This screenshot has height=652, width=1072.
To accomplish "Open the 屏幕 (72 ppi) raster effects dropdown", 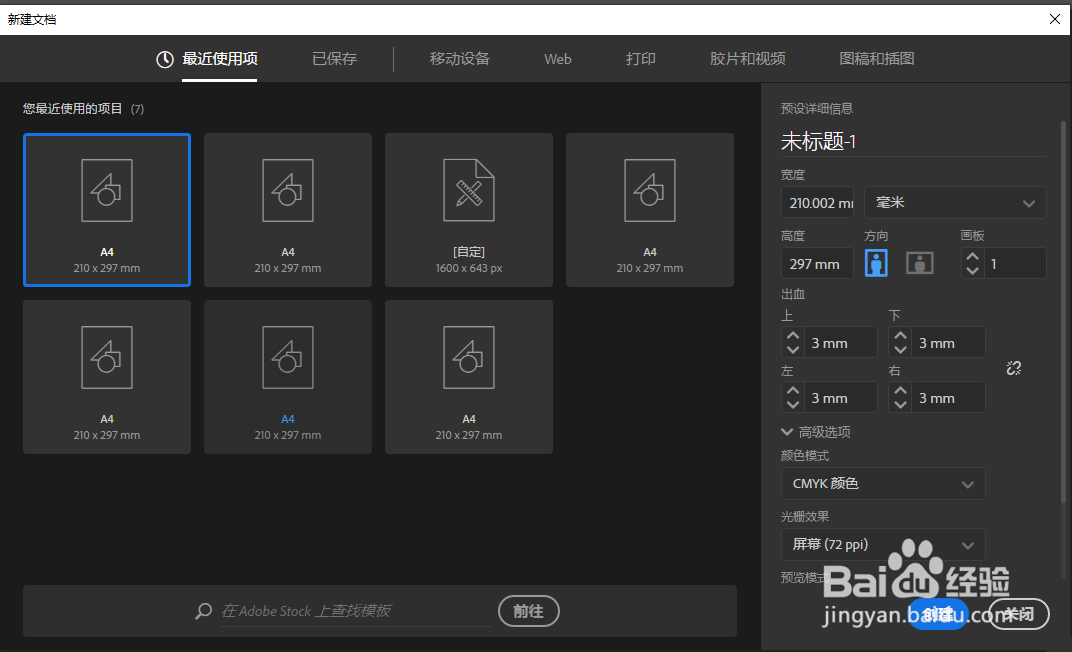I will (x=882, y=545).
